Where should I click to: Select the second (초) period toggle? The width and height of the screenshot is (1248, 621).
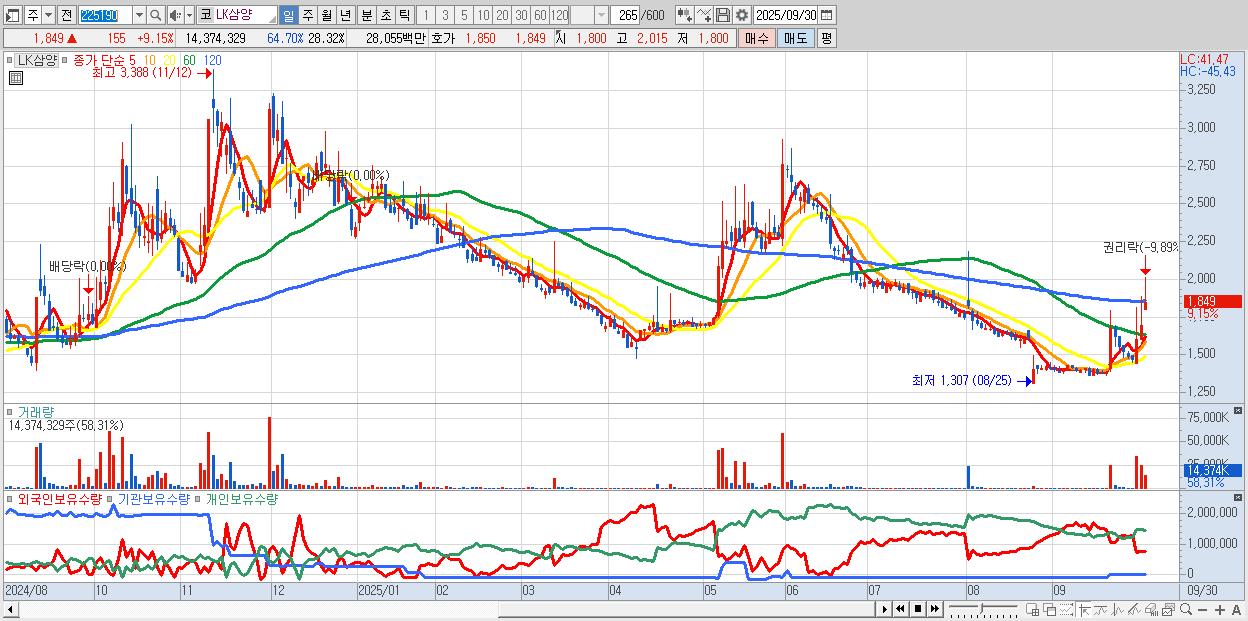(385, 15)
